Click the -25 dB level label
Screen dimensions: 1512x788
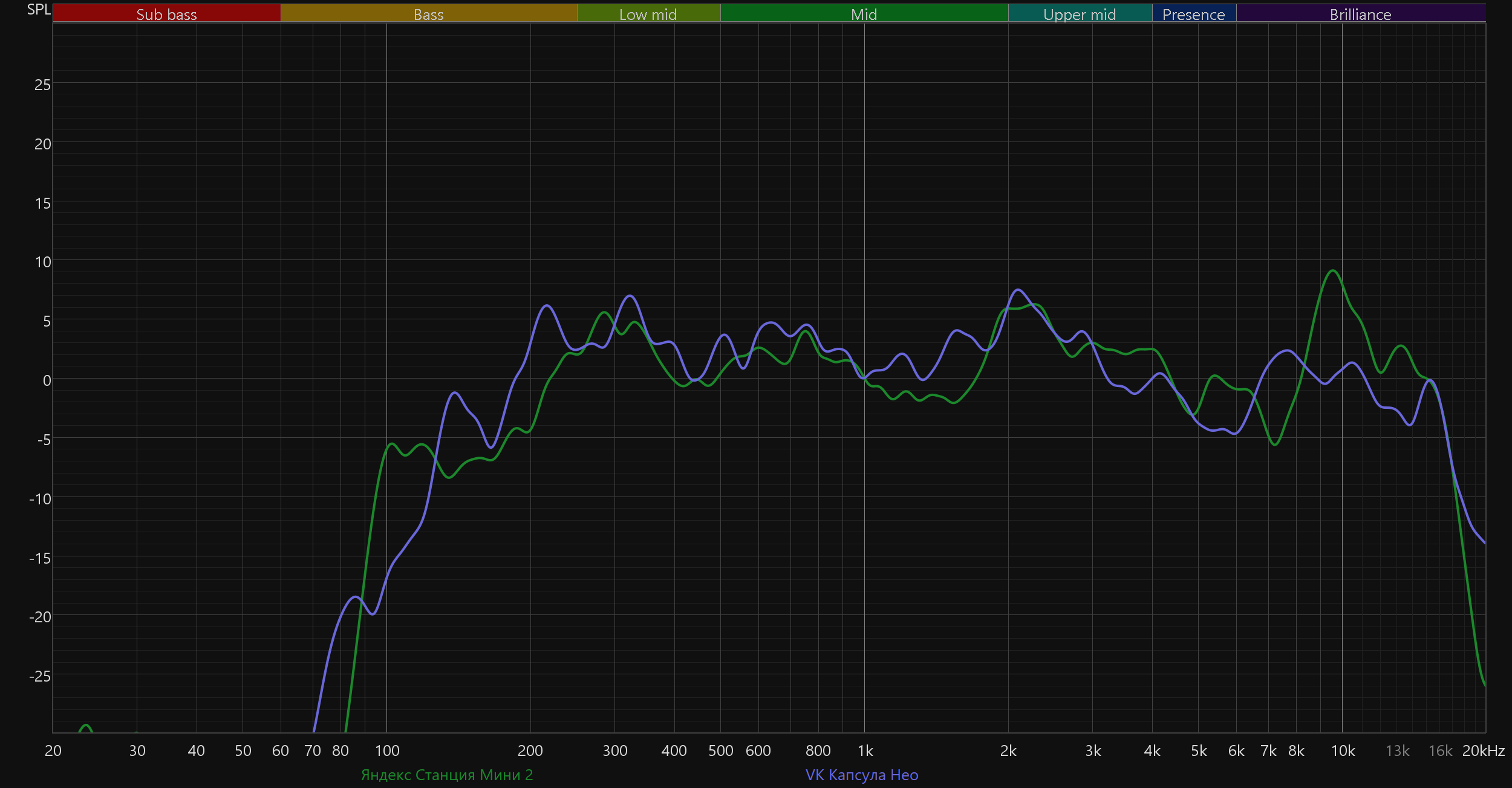(x=40, y=676)
